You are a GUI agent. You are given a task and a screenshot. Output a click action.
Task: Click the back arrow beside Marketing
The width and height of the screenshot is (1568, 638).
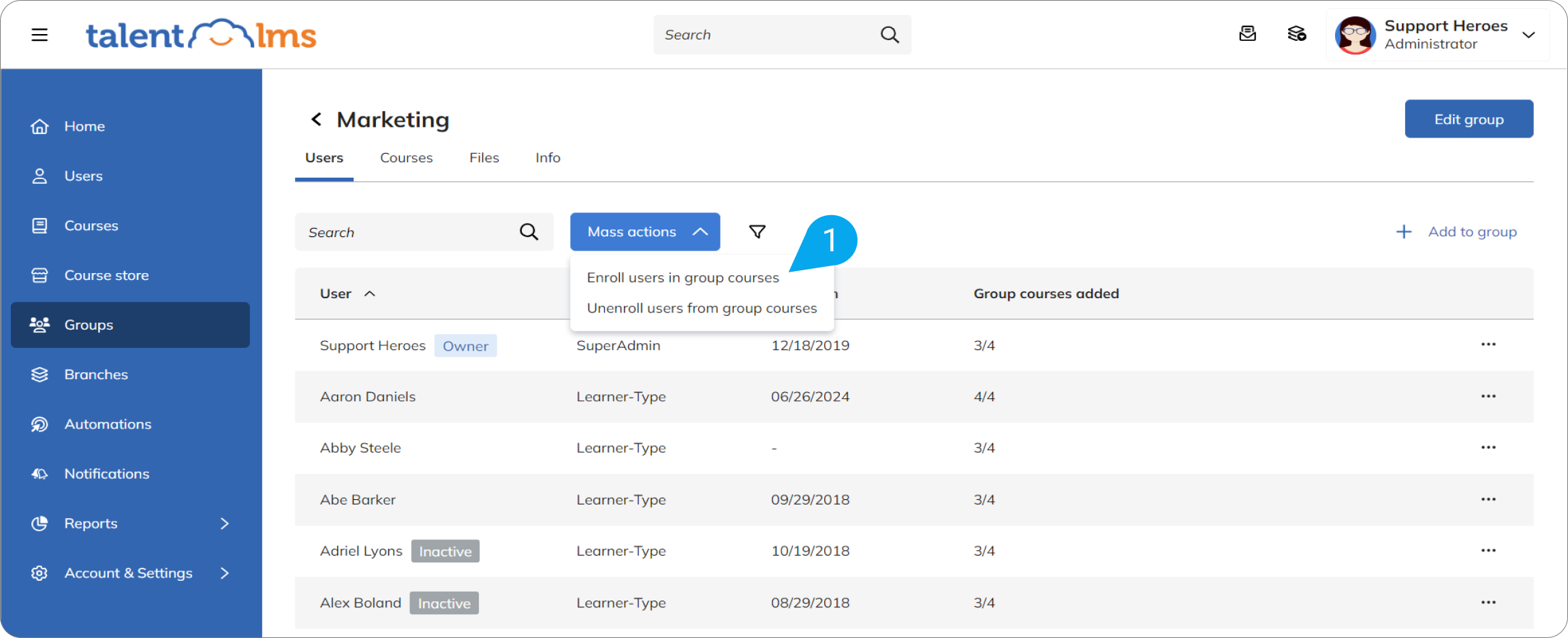316,120
